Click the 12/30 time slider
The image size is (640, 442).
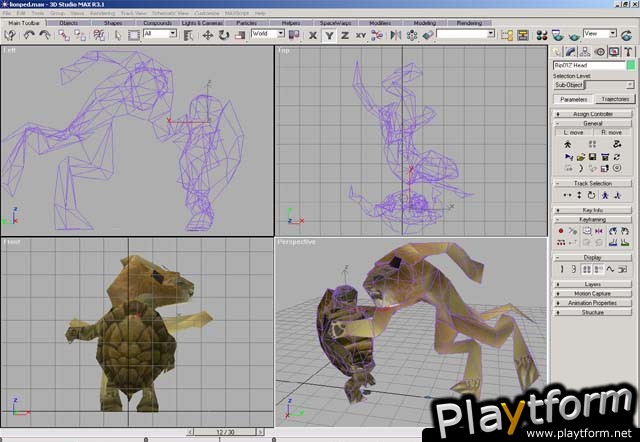coord(225,432)
